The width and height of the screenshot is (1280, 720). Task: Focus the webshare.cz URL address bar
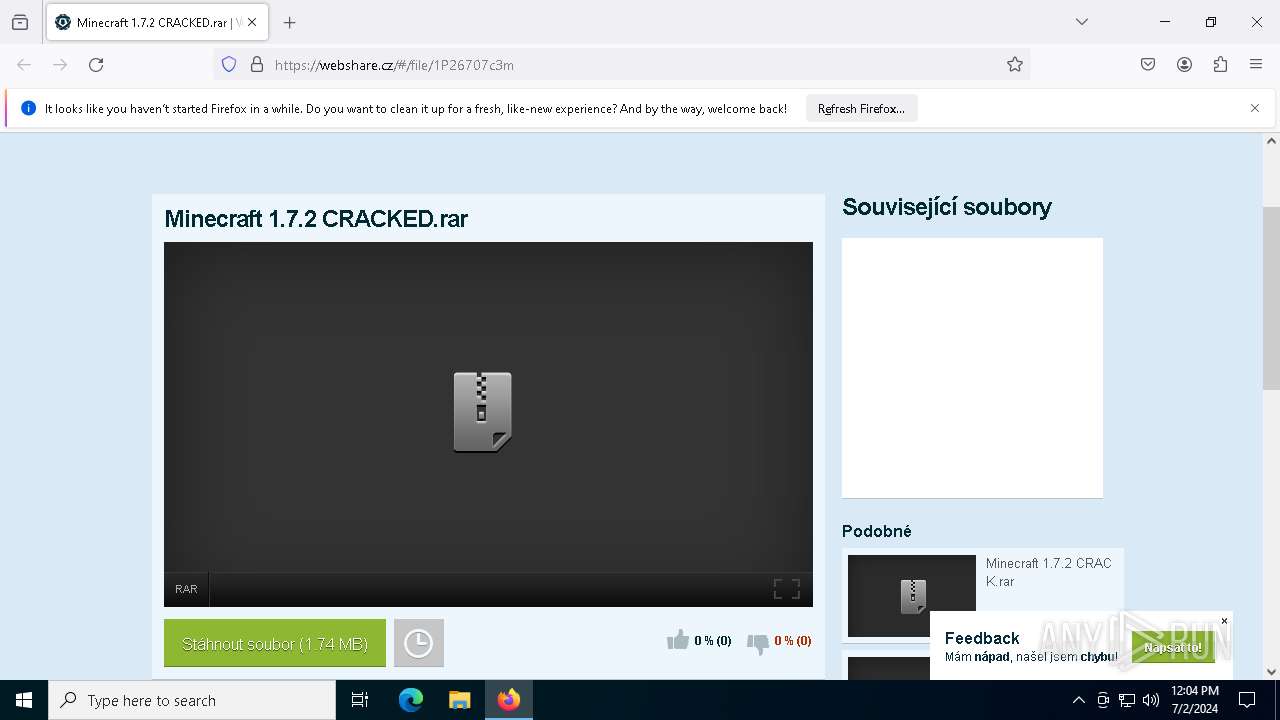[620, 65]
